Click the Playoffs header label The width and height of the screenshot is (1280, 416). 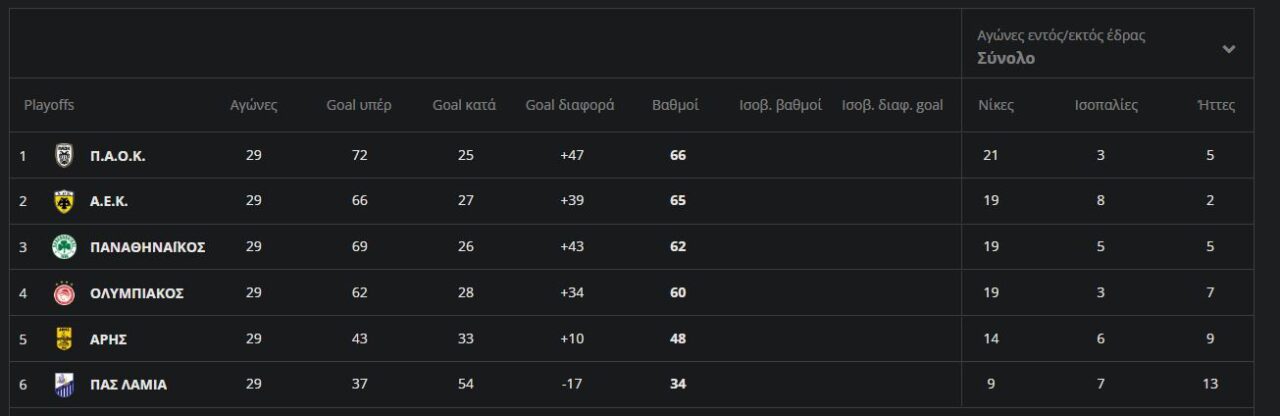pyautogui.click(x=49, y=105)
